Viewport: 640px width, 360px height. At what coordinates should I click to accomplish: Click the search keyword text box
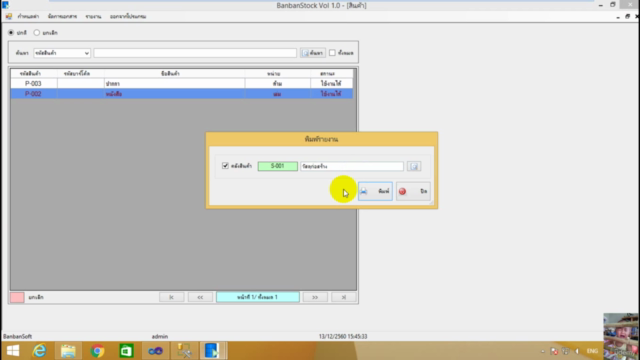[x=195, y=53]
